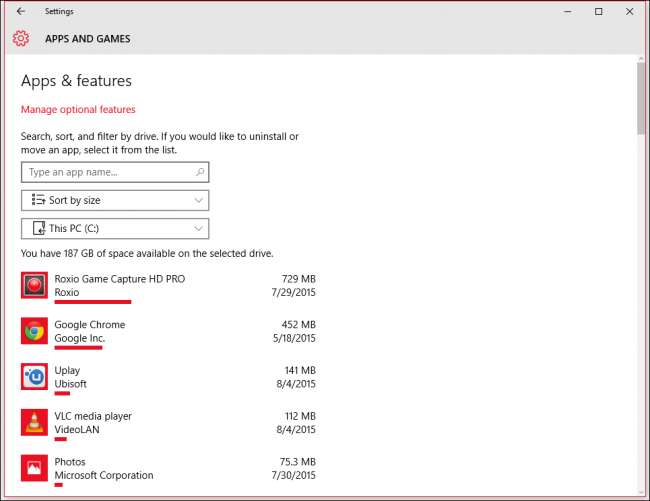Minimize the Settings window
Screen dimensions: 650x501
pyautogui.click(x=568, y=12)
